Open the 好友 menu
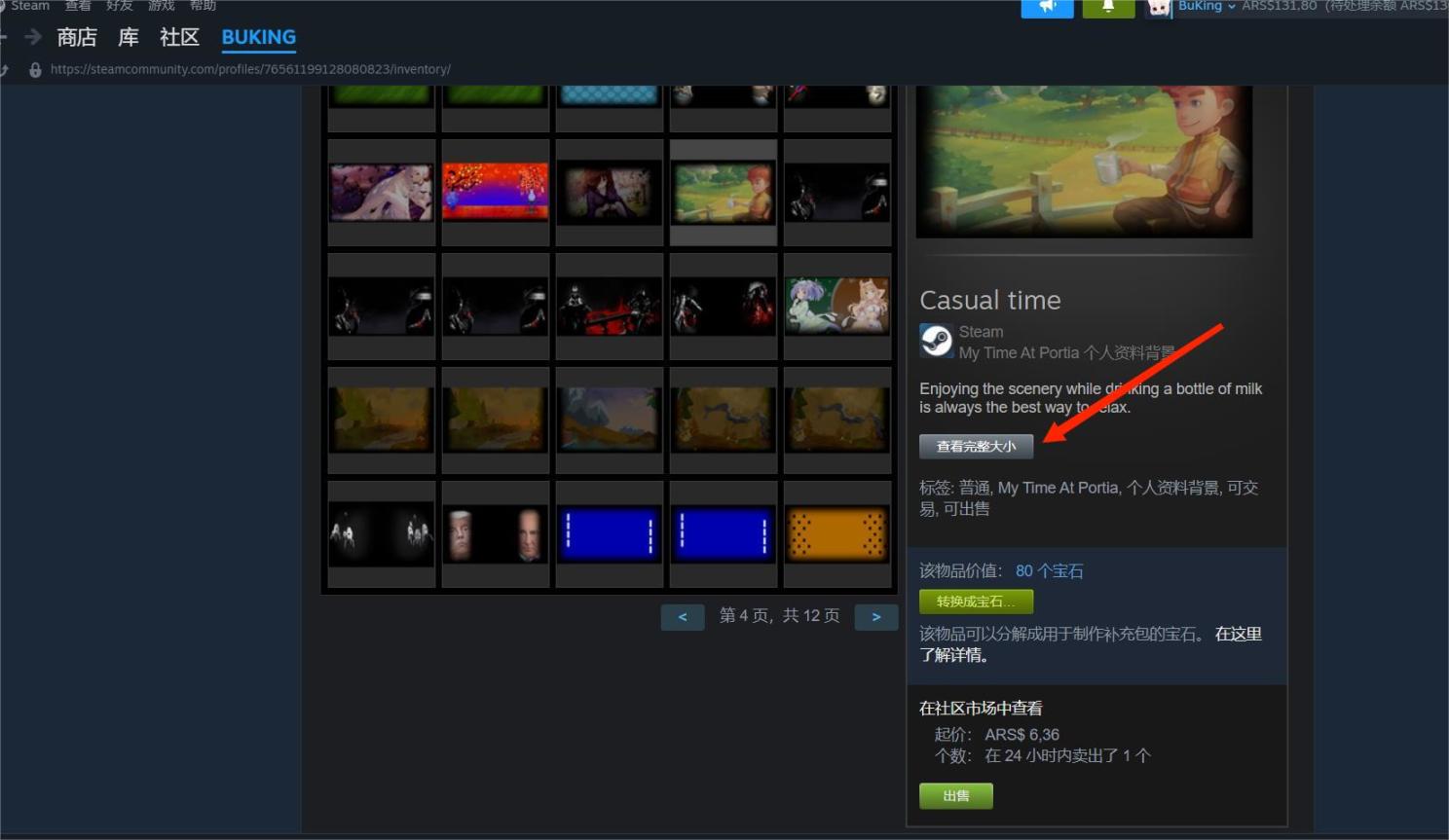Image resolution: width=1449 pixels, height=840 pixels. click(x=120, y=5)
